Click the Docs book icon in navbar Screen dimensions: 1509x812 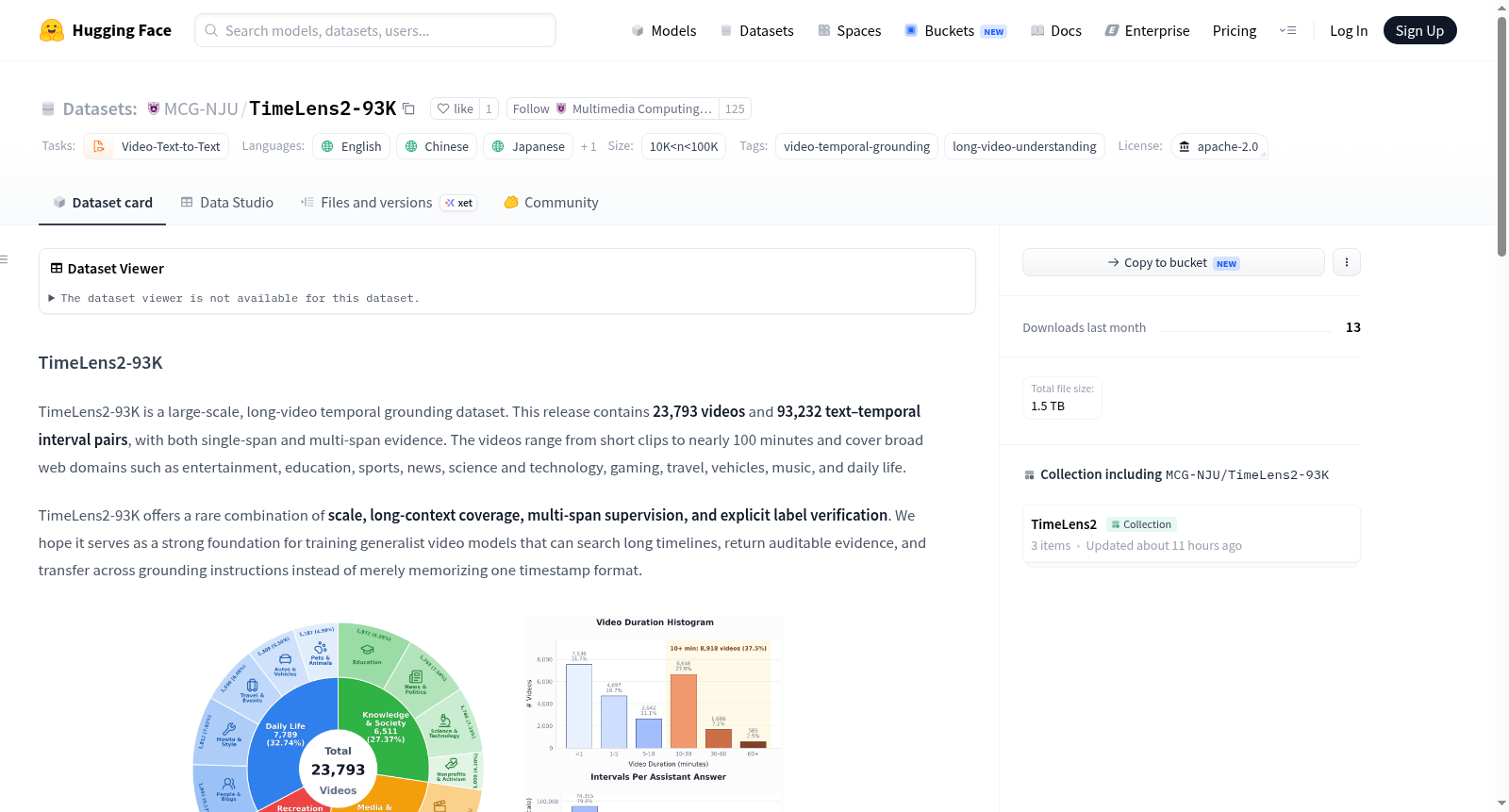click(x=1037, y=30)
